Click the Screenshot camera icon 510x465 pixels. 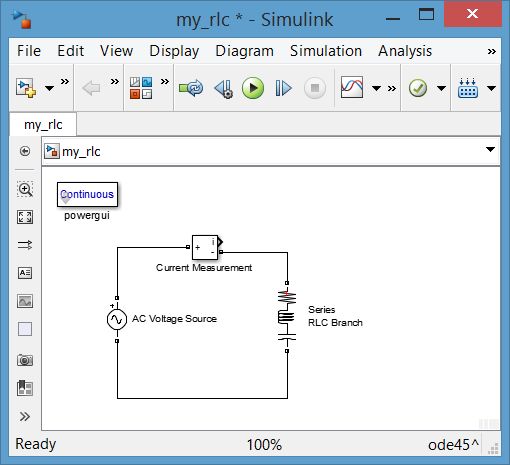click(25, 360)
